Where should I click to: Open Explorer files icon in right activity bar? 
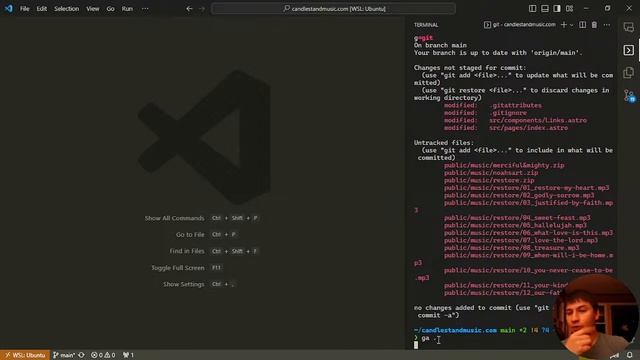pos(629,73)
